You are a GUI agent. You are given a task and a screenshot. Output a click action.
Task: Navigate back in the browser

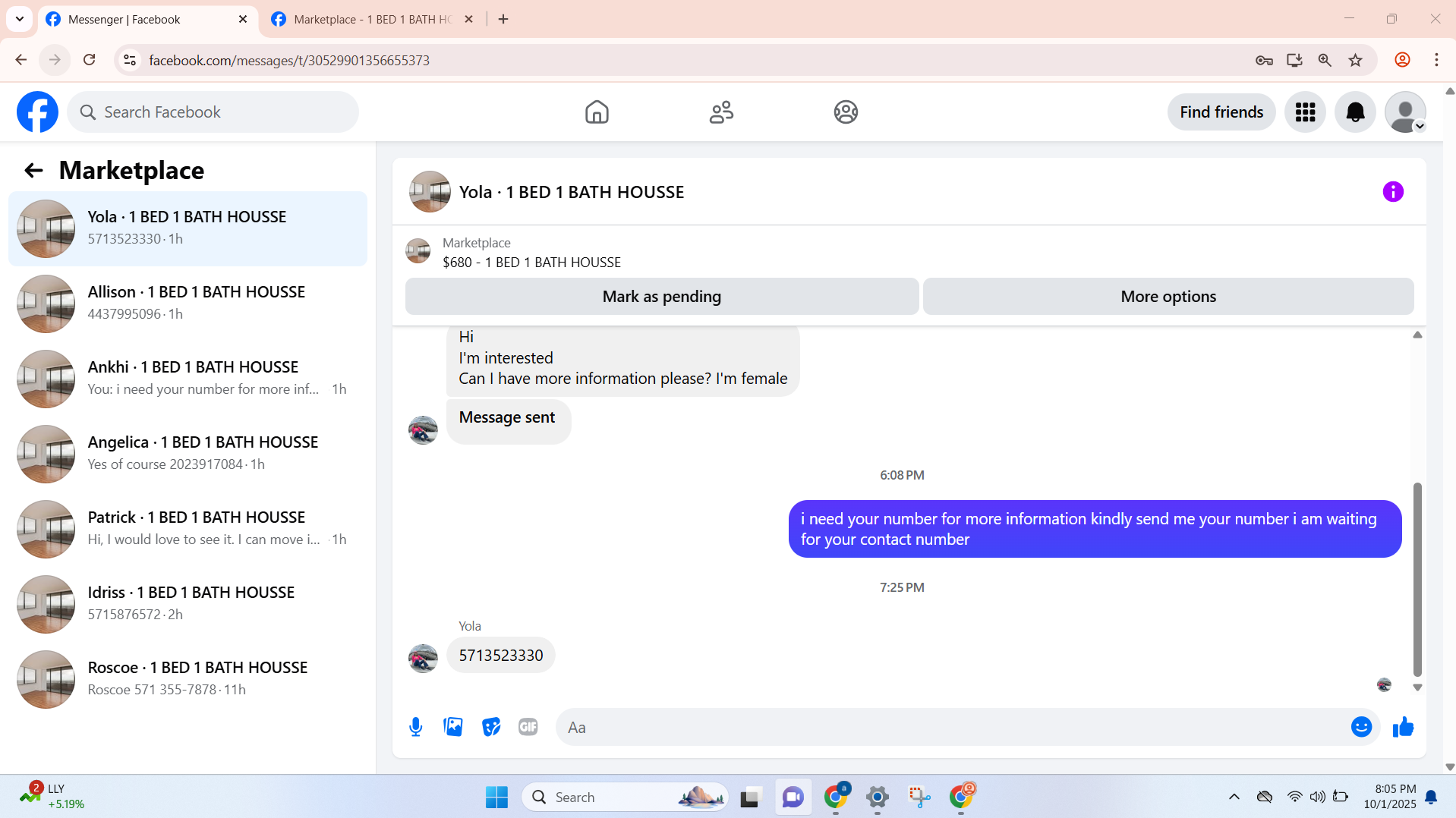21,60
